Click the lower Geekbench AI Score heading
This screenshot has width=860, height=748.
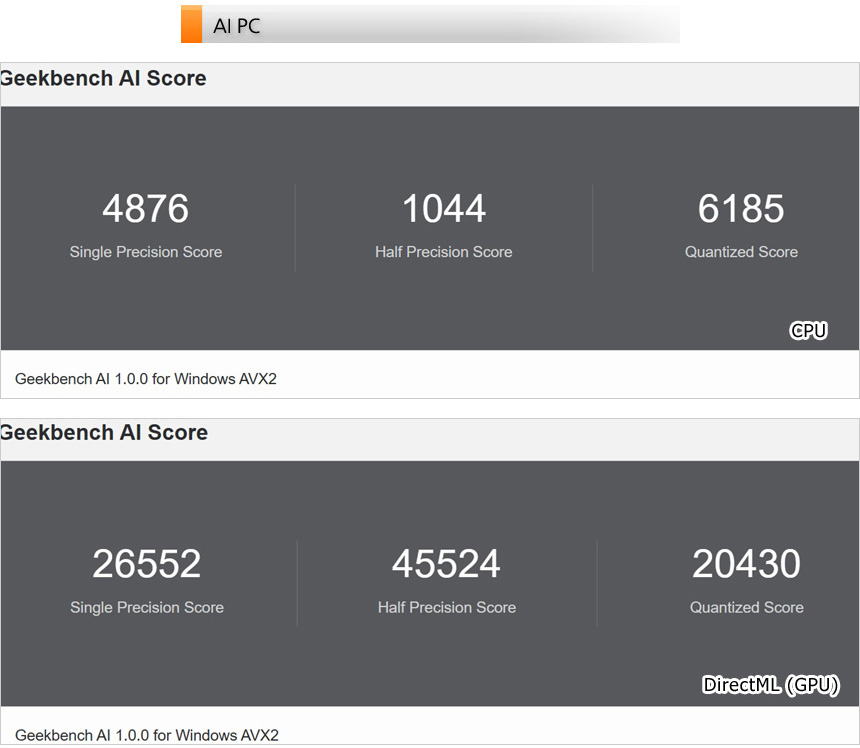tap(104, 433)
